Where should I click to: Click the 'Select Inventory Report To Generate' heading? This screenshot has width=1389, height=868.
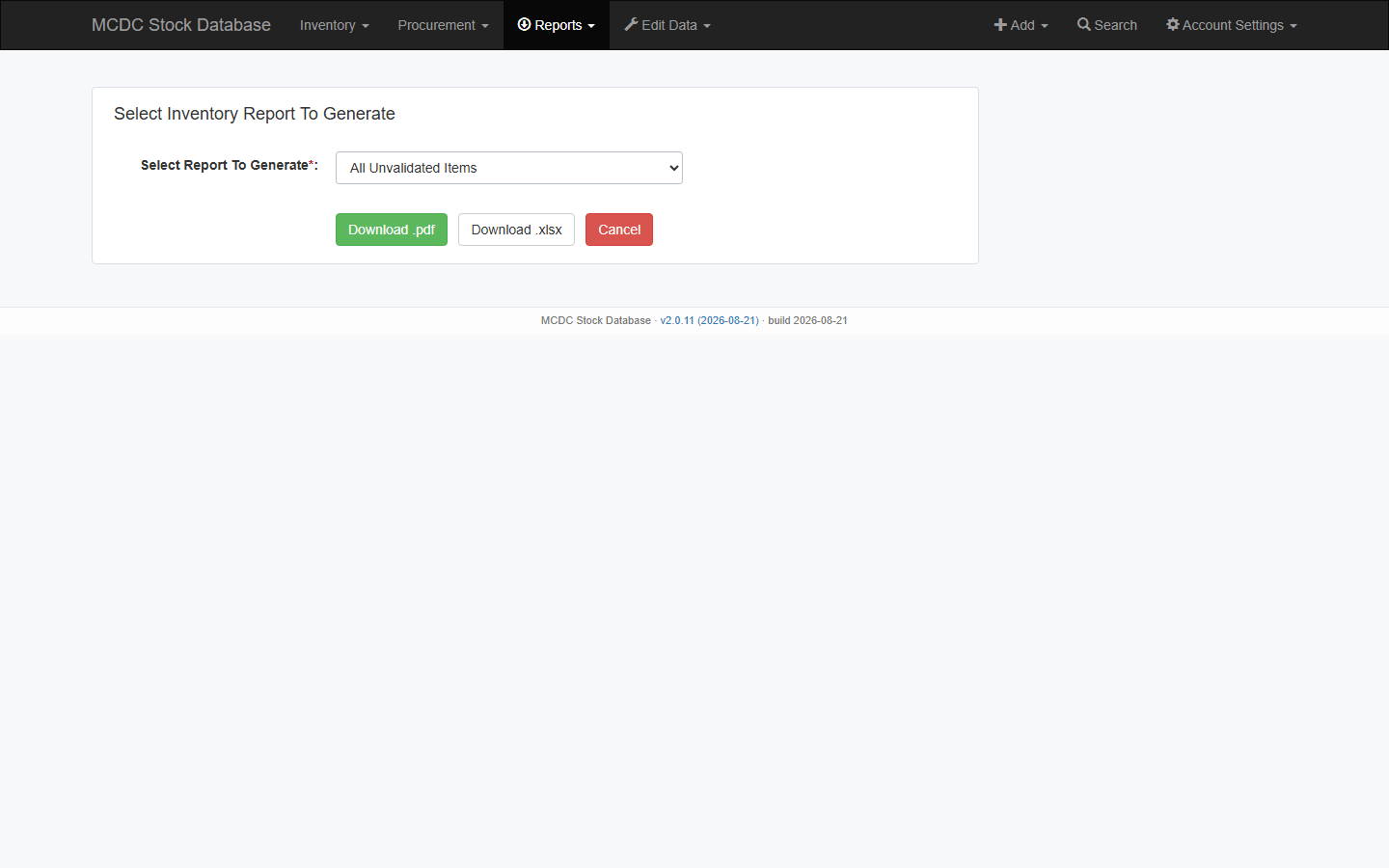pyautogui.click(x=255, y=114)
